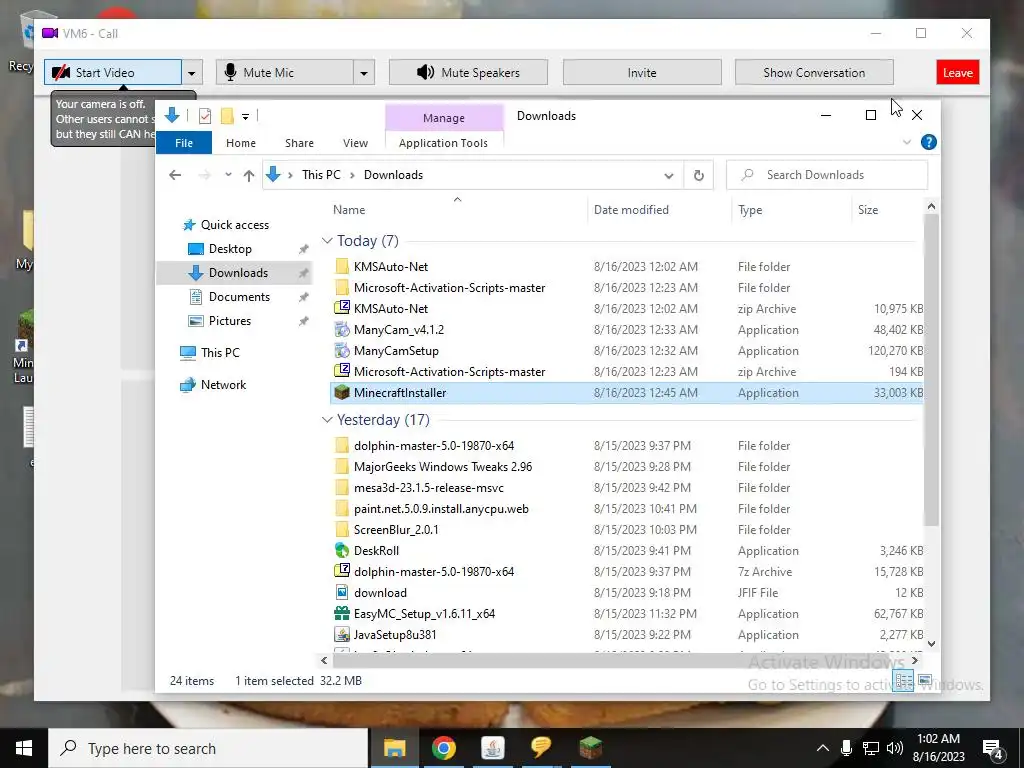The width and height of the screenshot is (1024, 768).
Task: Open Explorer Help icon
Action: (x=929, y=142)
